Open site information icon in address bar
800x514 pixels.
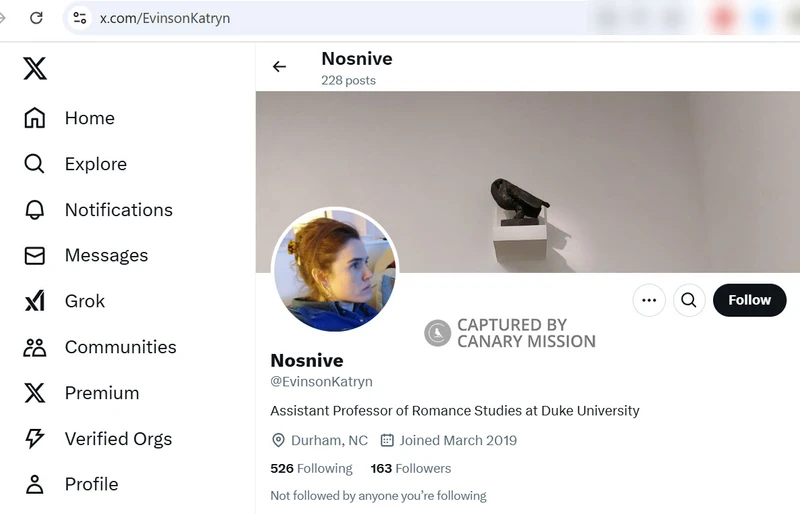(80, 18)
